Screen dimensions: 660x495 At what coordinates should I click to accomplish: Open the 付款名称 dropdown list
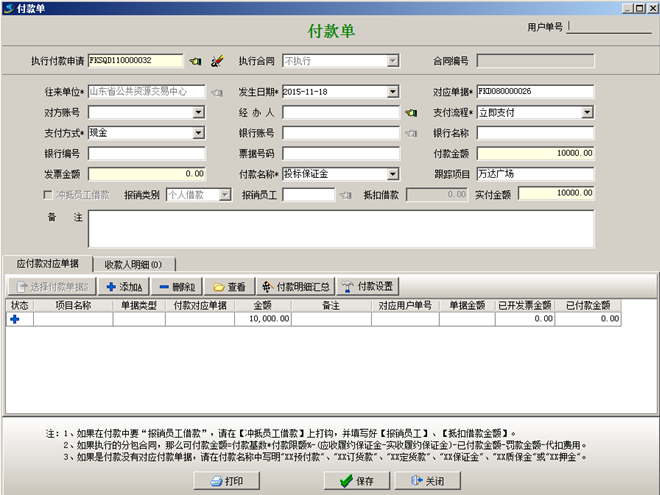tap(395, 174)
